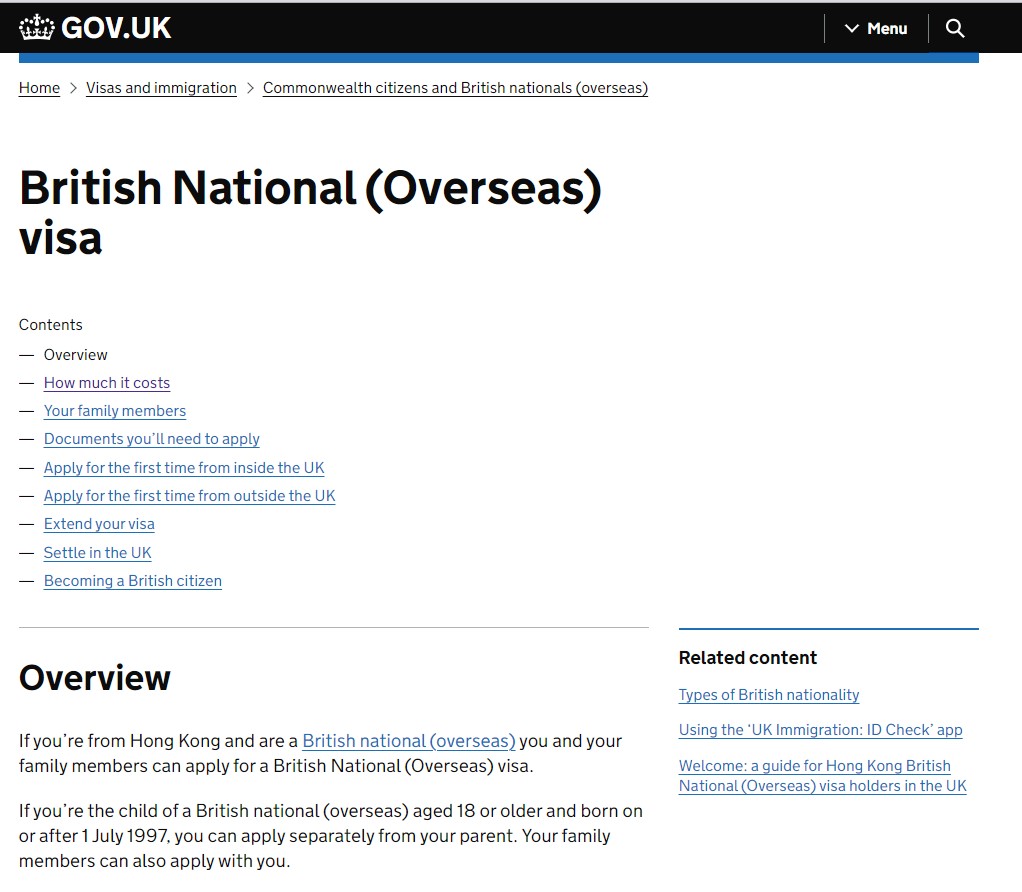Open Extend your visa page
Viewport: 1022px width, 892px height.
(99, 524)
